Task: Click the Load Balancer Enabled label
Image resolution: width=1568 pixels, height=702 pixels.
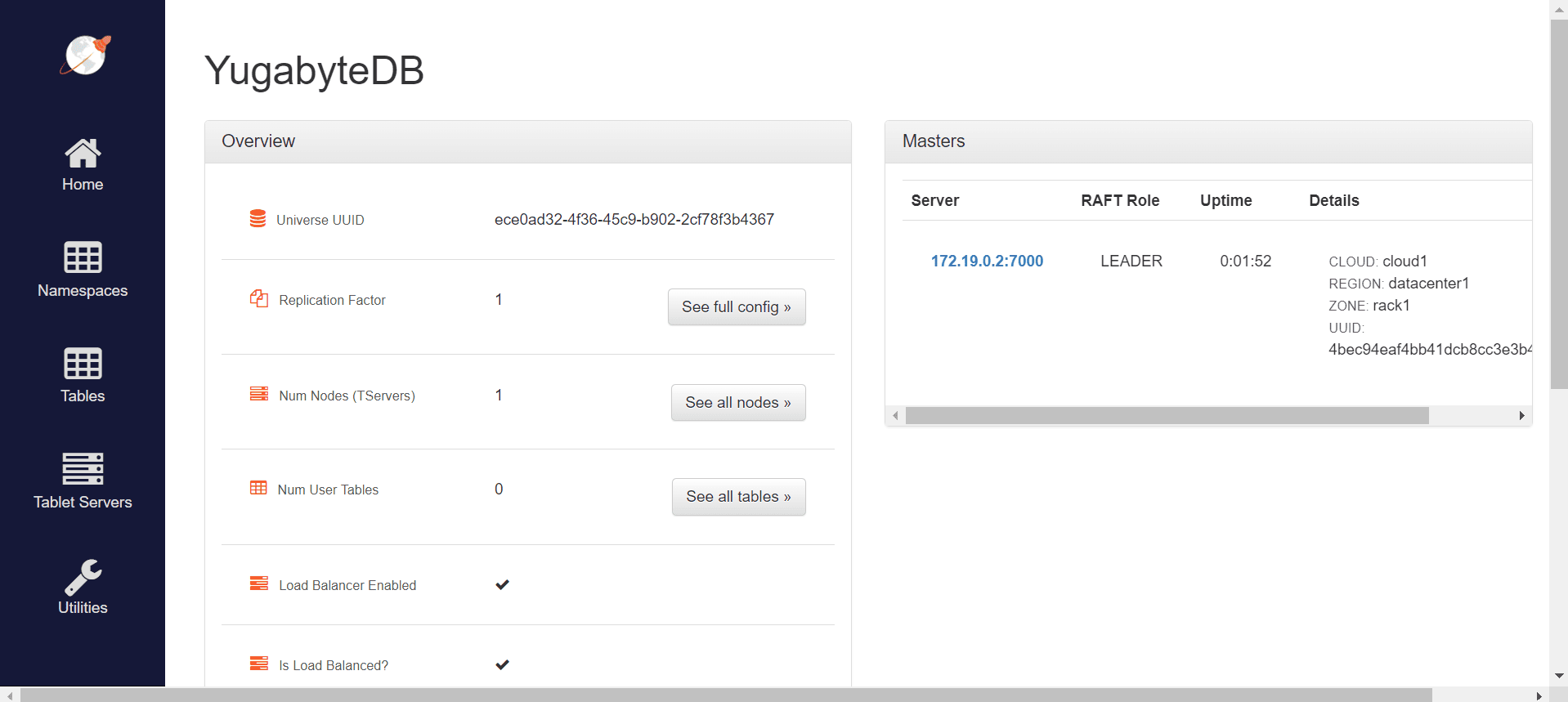Action: coord(347,585)
